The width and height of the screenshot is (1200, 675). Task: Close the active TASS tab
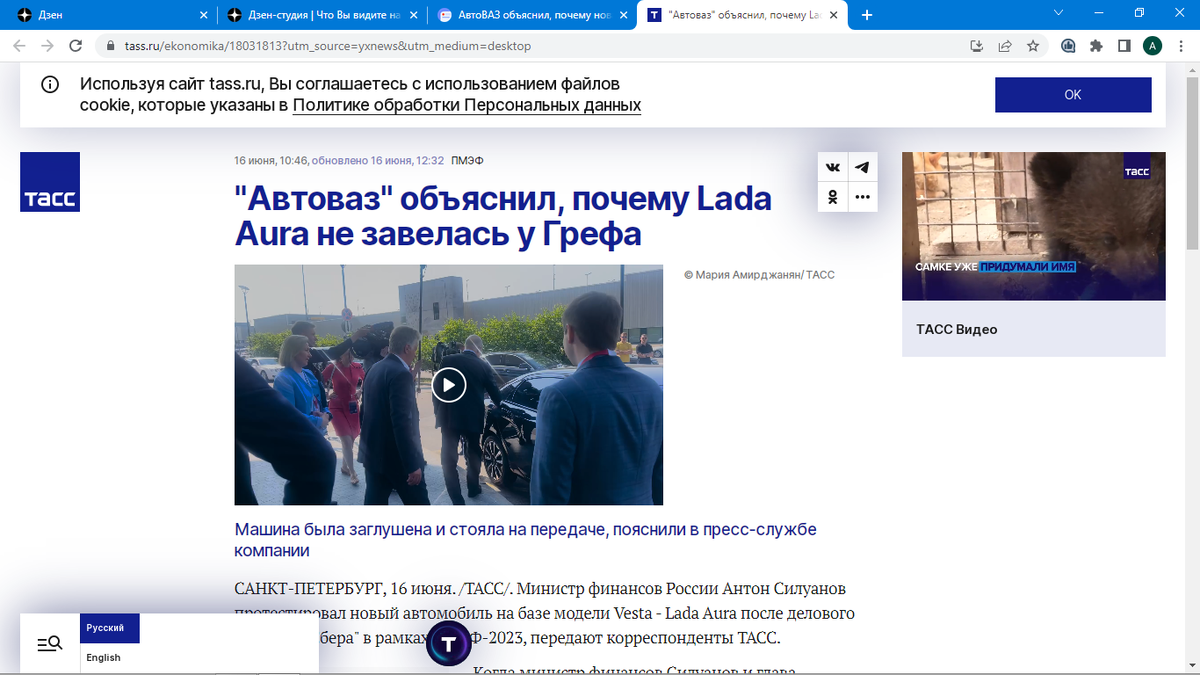pos(835,15)
